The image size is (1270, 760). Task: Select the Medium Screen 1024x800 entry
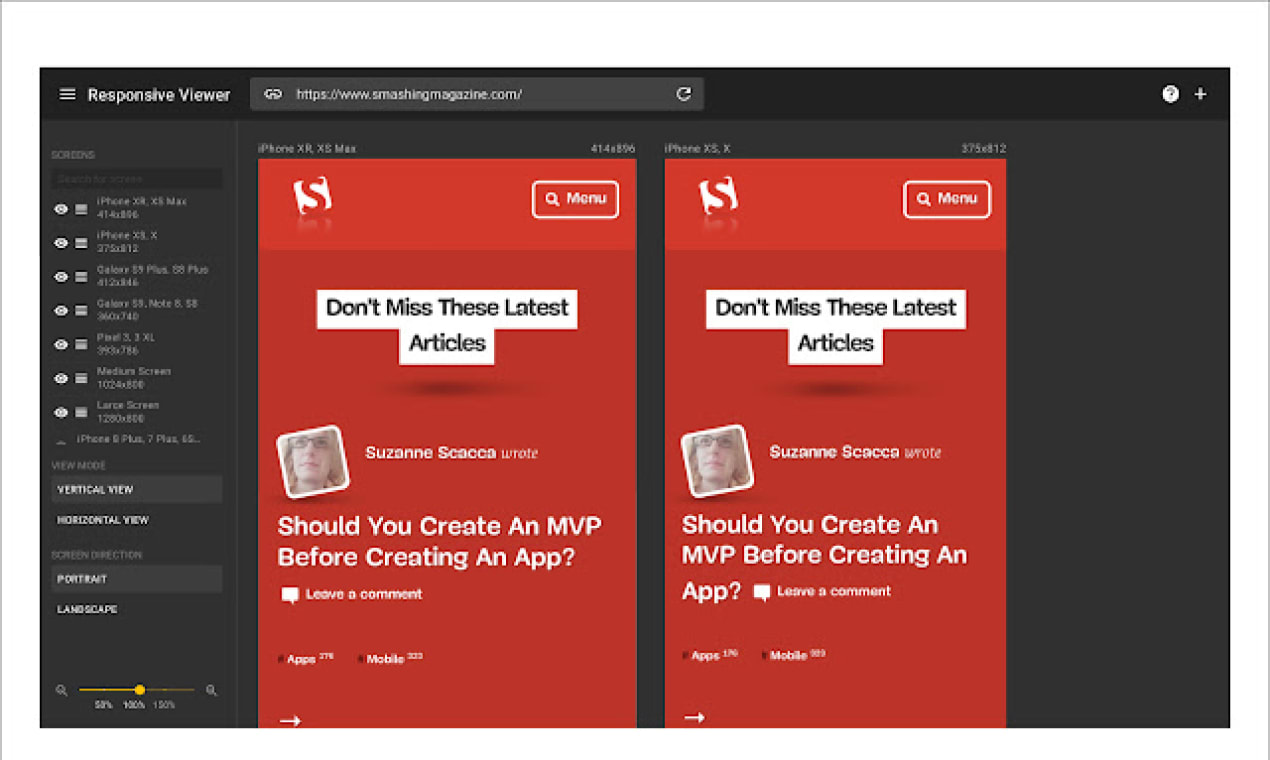coord(134,378)
